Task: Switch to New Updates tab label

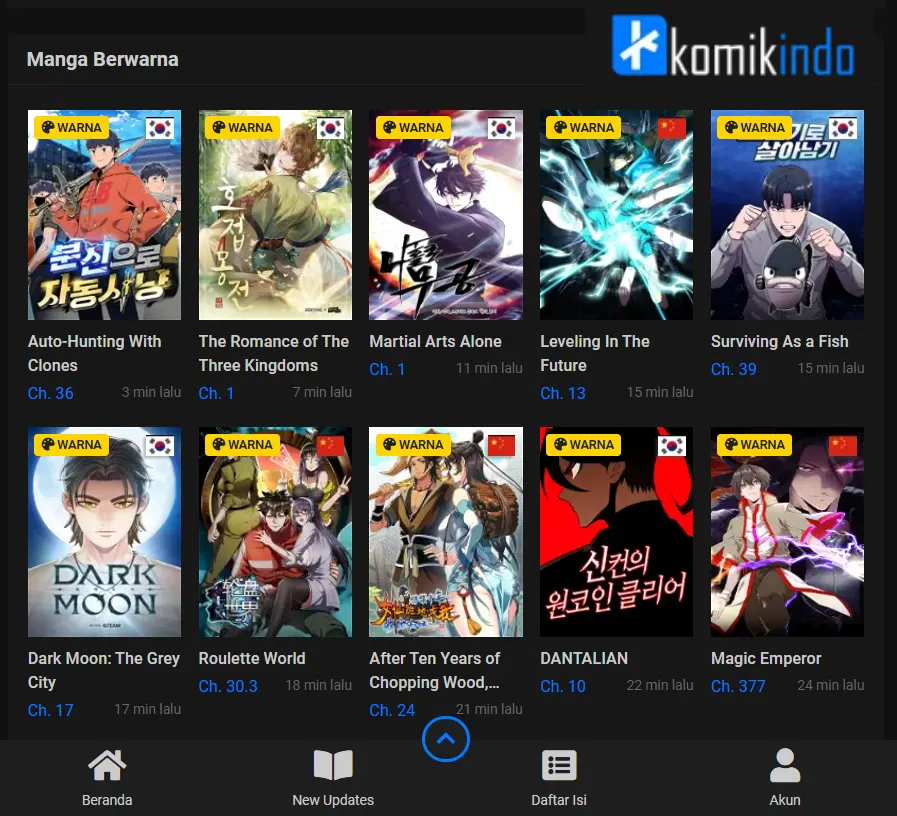Action: click(333, 800)
